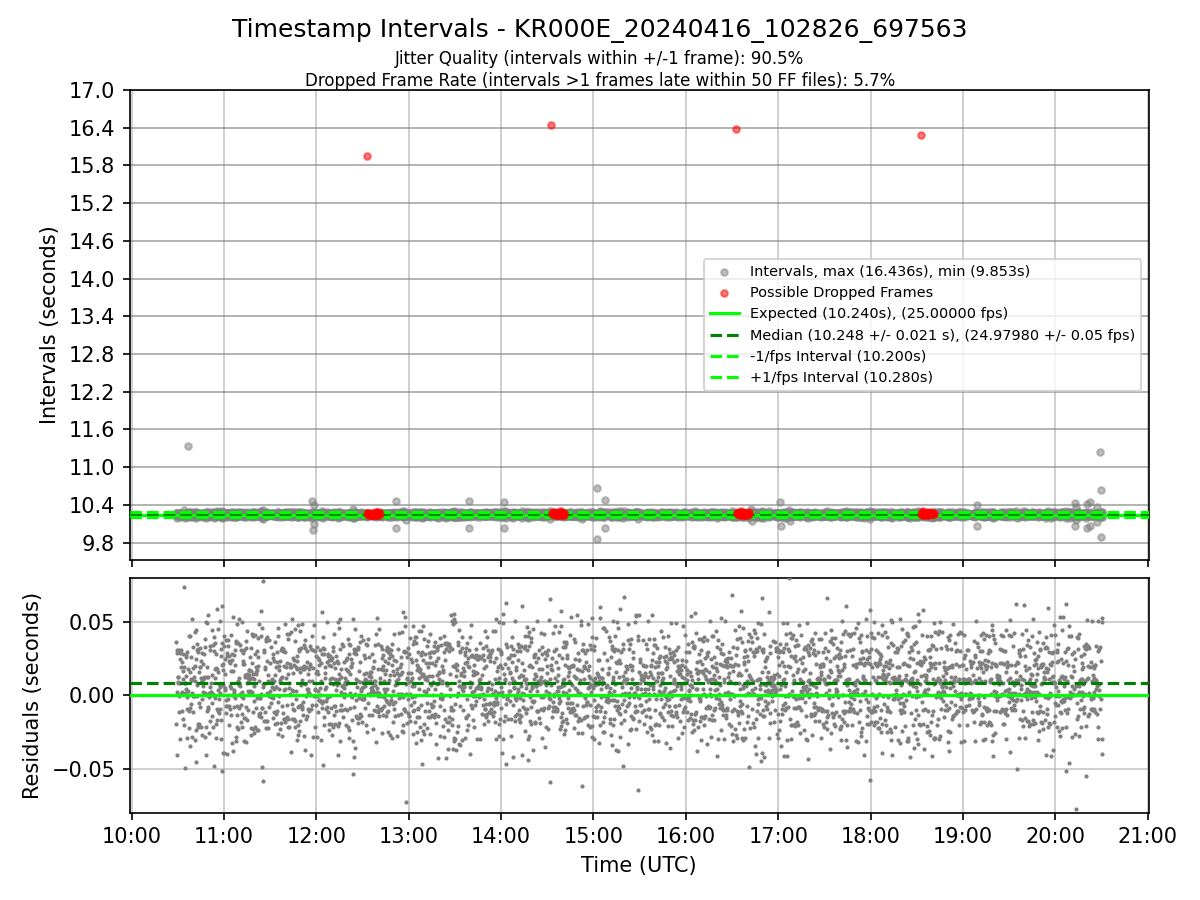The width and height of the screenshot is (1200, 900).
Task: Click the gray outlier point at 11.2 seconds near 20:30
Action: pyautogui.click(x=1100, y=452)
